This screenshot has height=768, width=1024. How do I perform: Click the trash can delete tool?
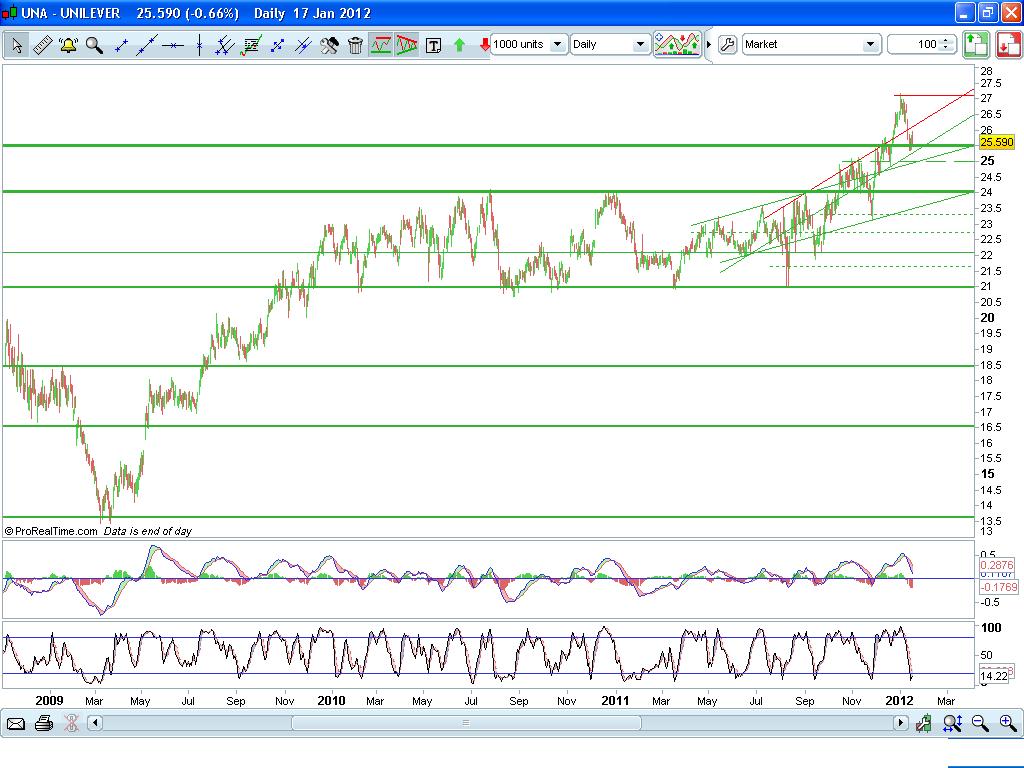pyautogui.click(x=355, y=45)
